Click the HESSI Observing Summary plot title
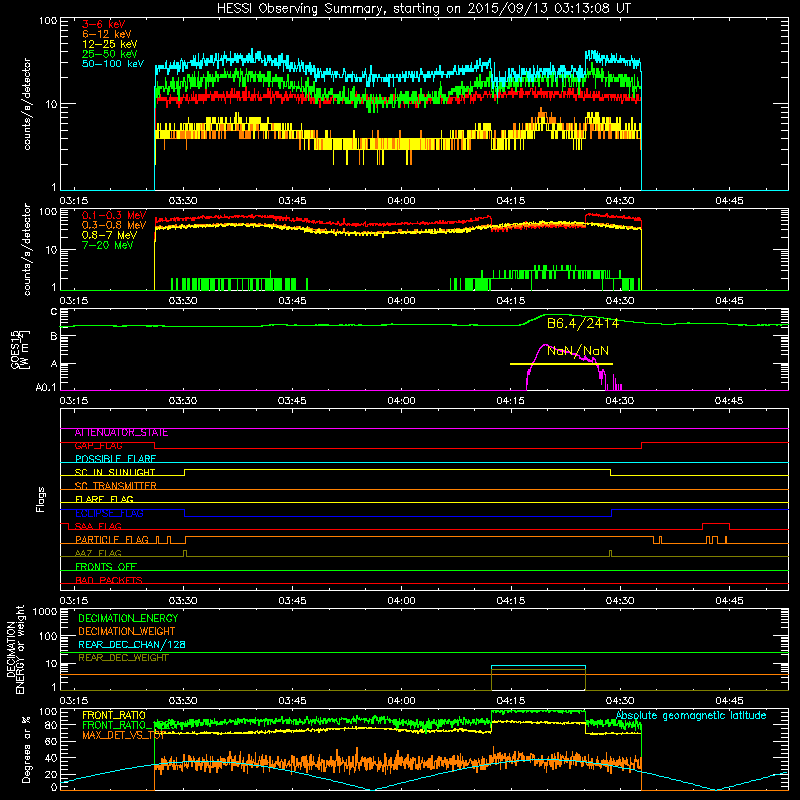 tap(423, 8)
